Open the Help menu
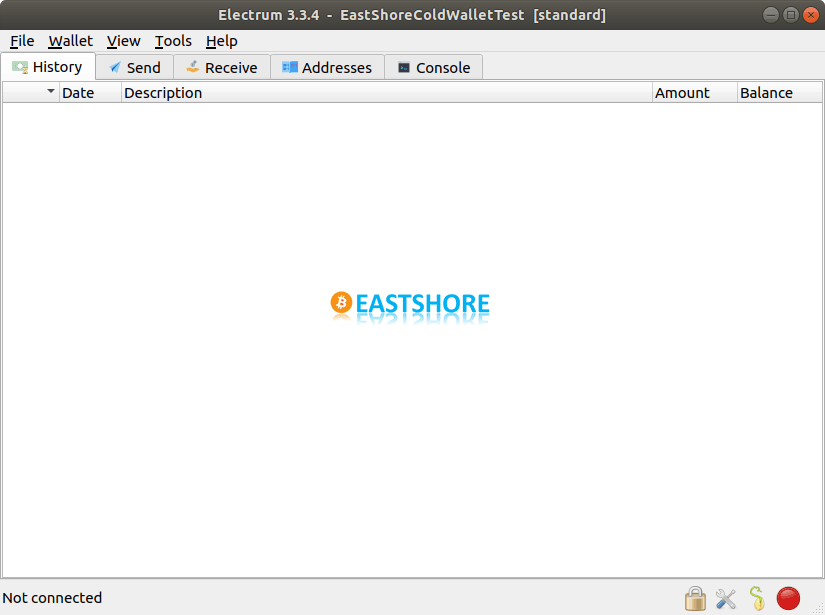 [222, 41]
